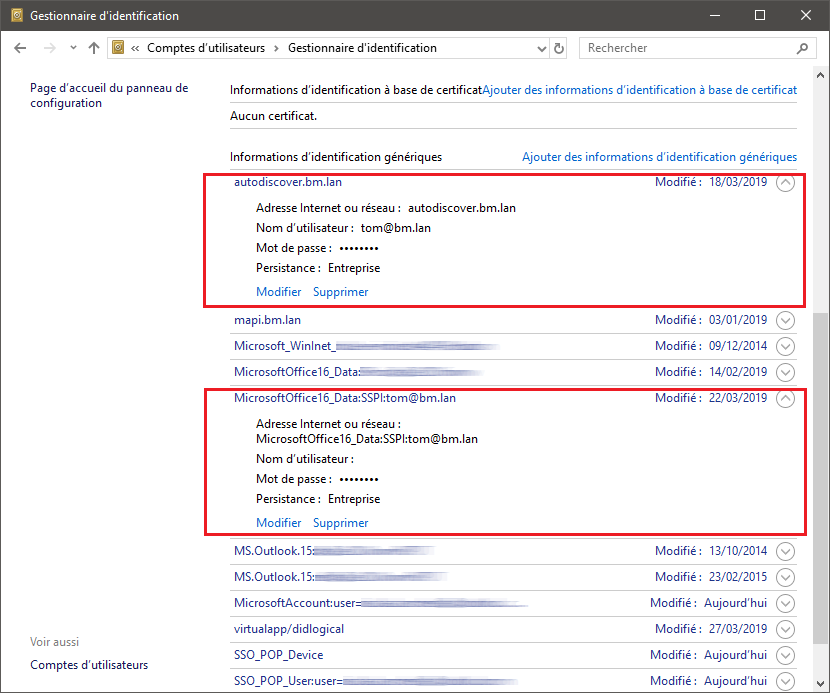Open the address bar history dropdown
Screen dimensions: 830x693
click(541, 48)
